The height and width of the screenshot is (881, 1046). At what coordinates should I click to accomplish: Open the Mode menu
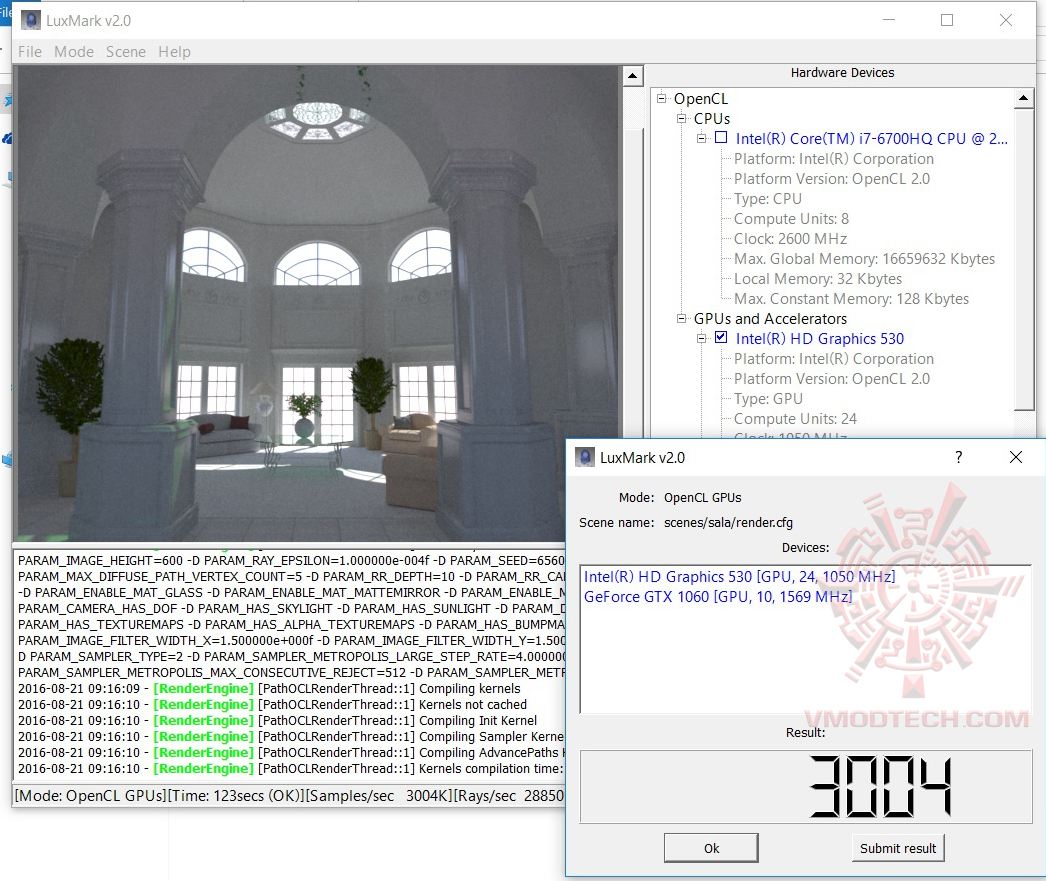(x=74, y=51)
